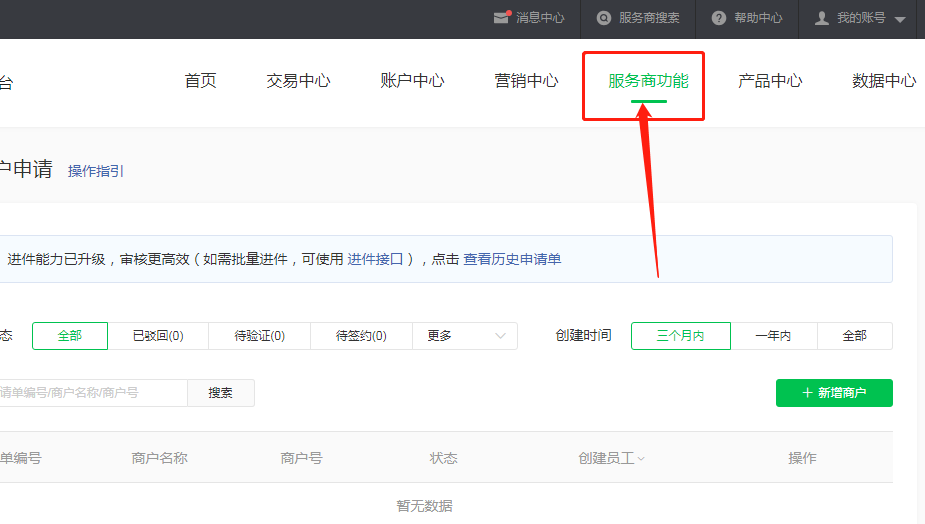This screenshot has width=925, height=524.
Task: Open 服务商搜索 in the top bar
Action: pos(649,18)
